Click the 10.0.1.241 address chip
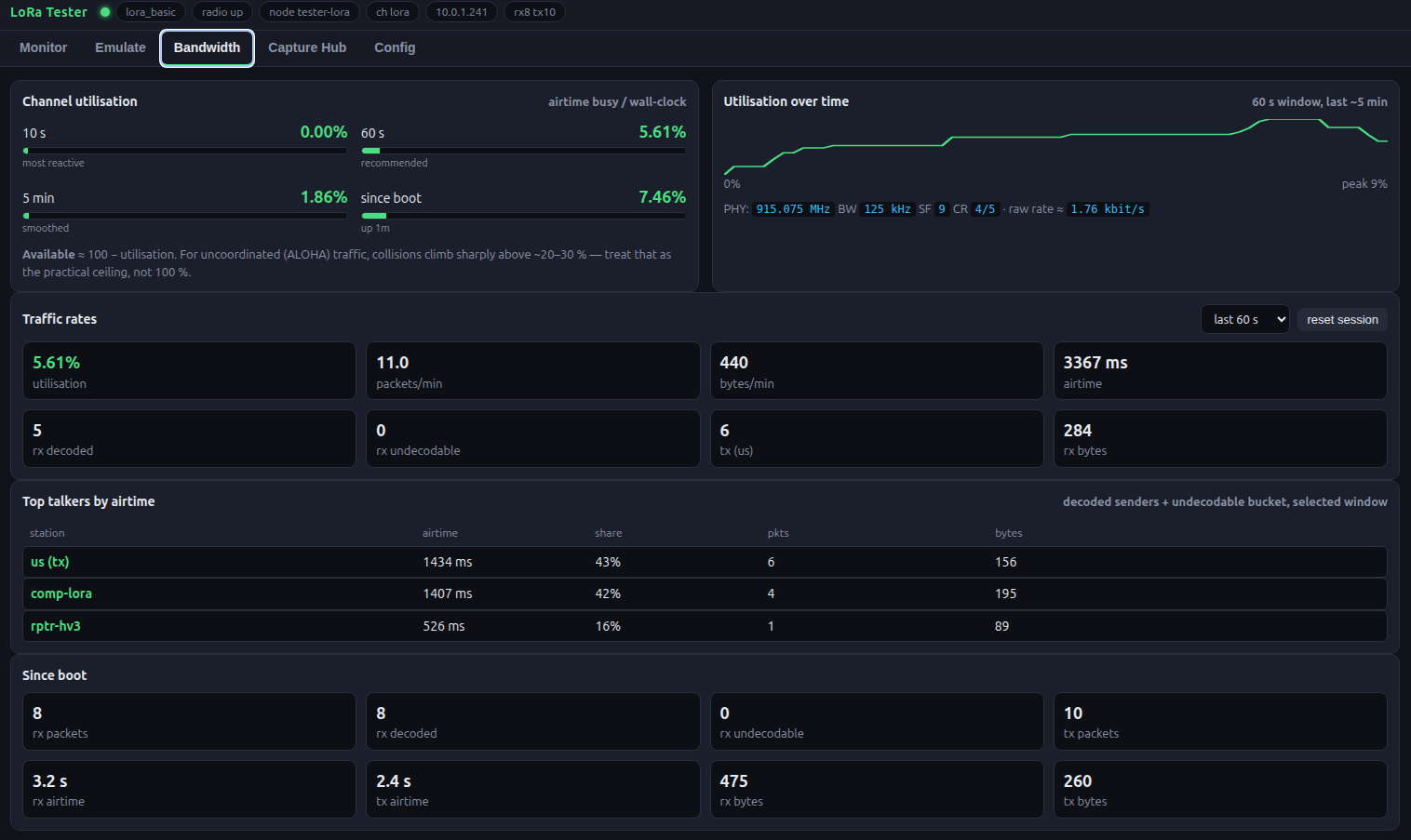This screenshot has height=840, width=1411. (x=462, y=12)
